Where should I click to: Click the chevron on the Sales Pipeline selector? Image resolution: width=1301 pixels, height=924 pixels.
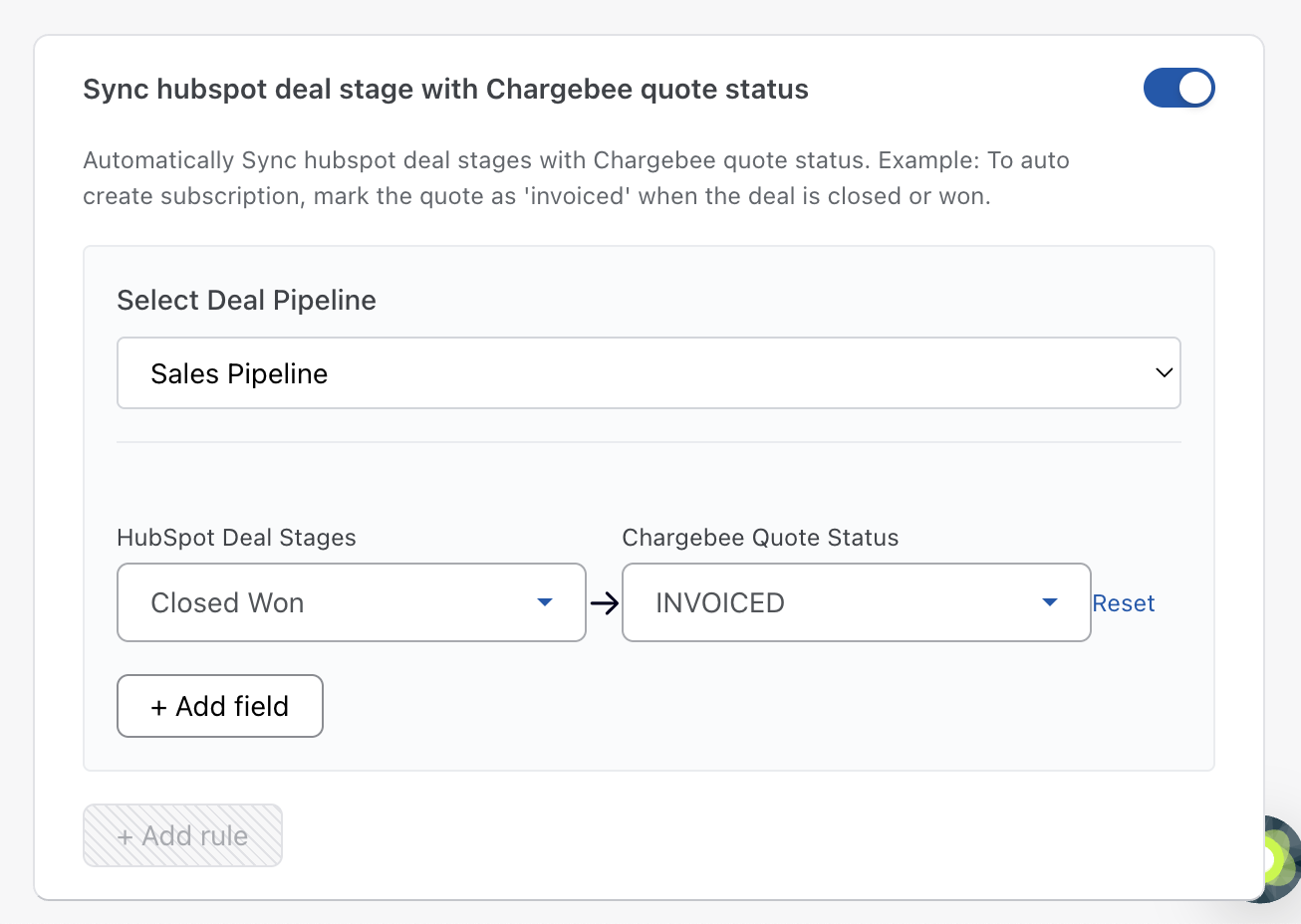pyautogui.click(x=1163, y=373)
